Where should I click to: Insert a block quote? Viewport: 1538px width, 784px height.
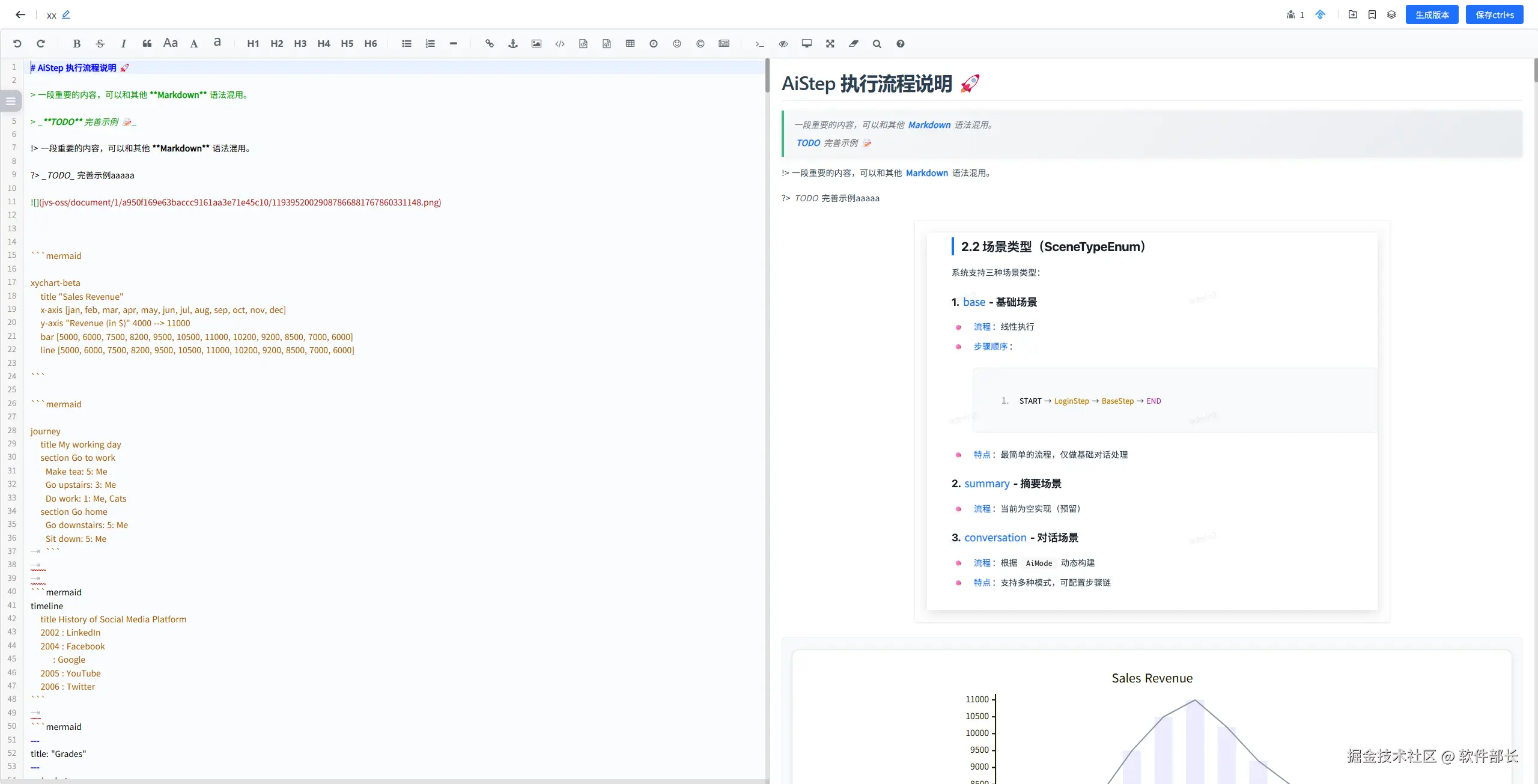coord(147,43)
